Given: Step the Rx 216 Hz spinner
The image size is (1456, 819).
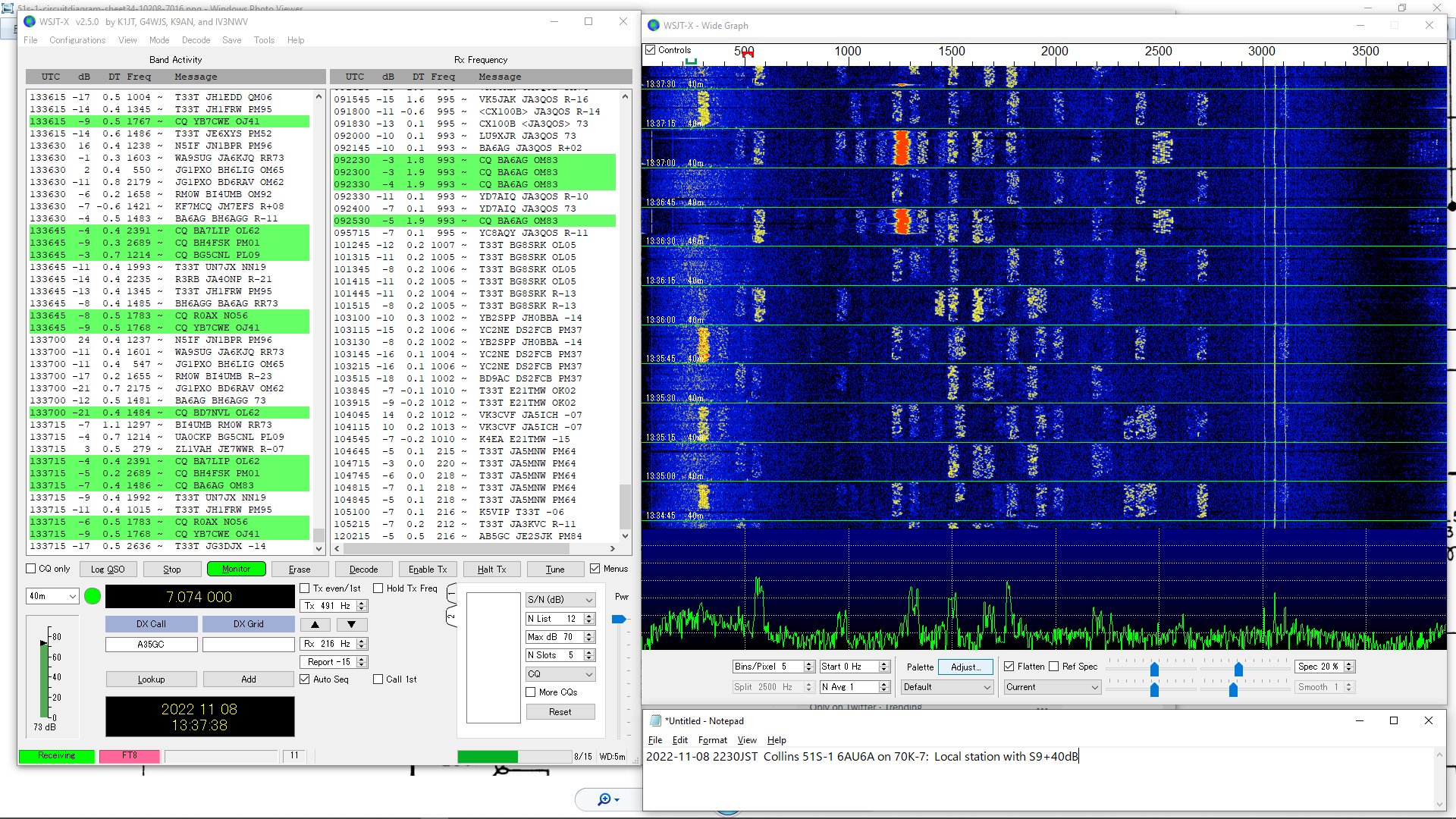Looking at the screenshot, I should click(x=362, y=644).
